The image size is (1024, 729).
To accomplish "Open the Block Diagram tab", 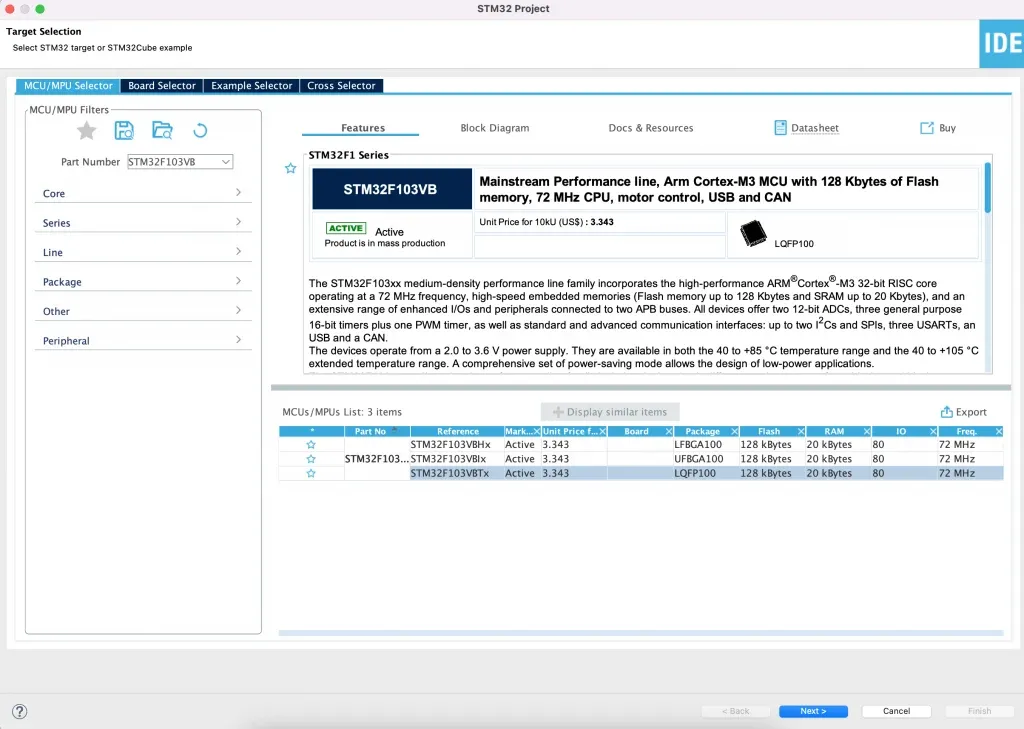I will 494,128.
